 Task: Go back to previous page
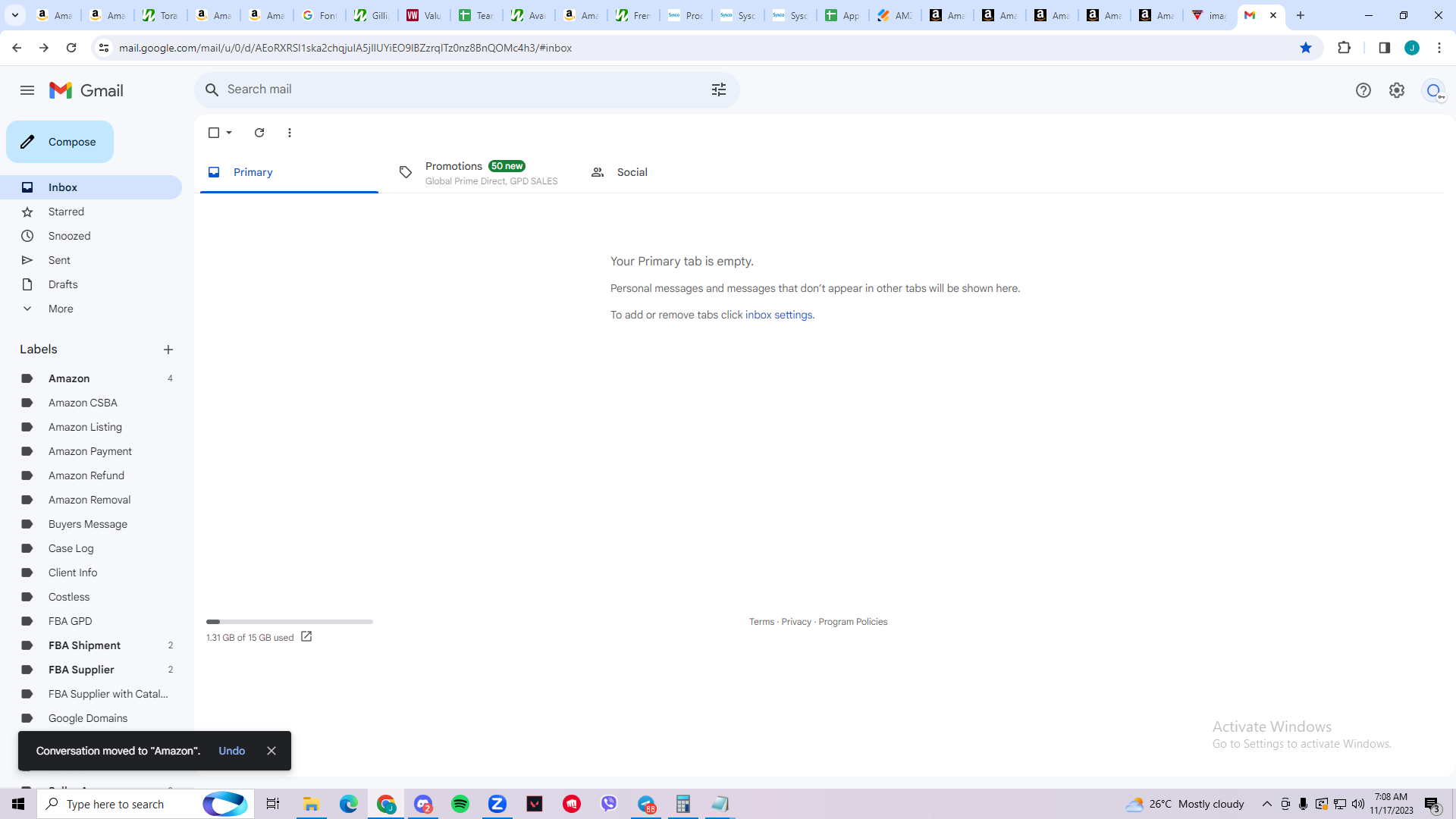point(17,48)
